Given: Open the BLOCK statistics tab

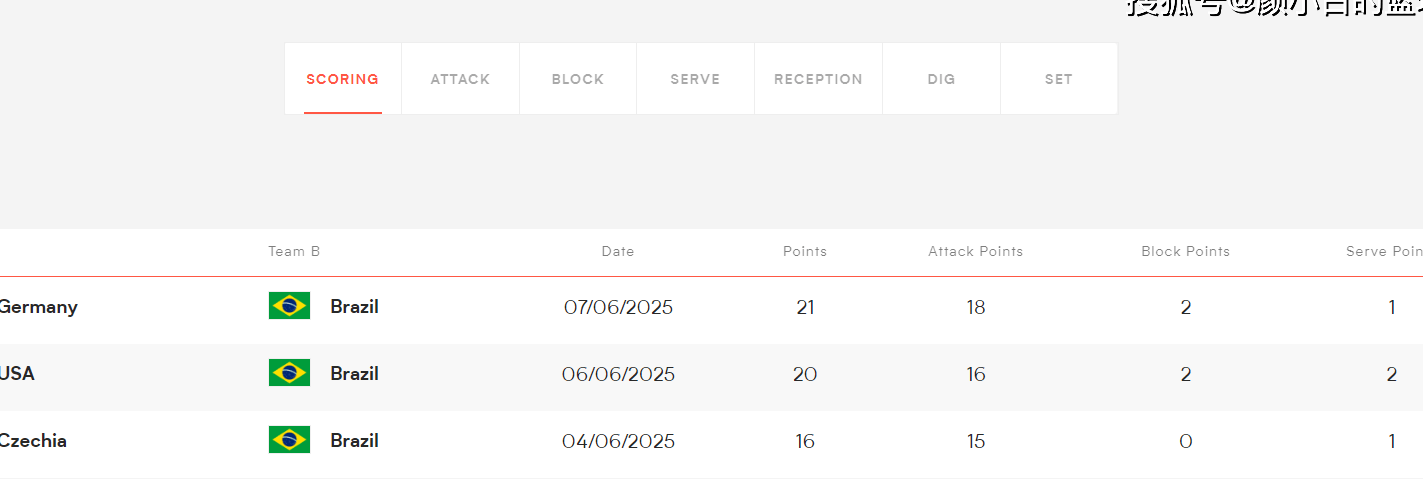Looking at the screenshot, I should 578,79.
